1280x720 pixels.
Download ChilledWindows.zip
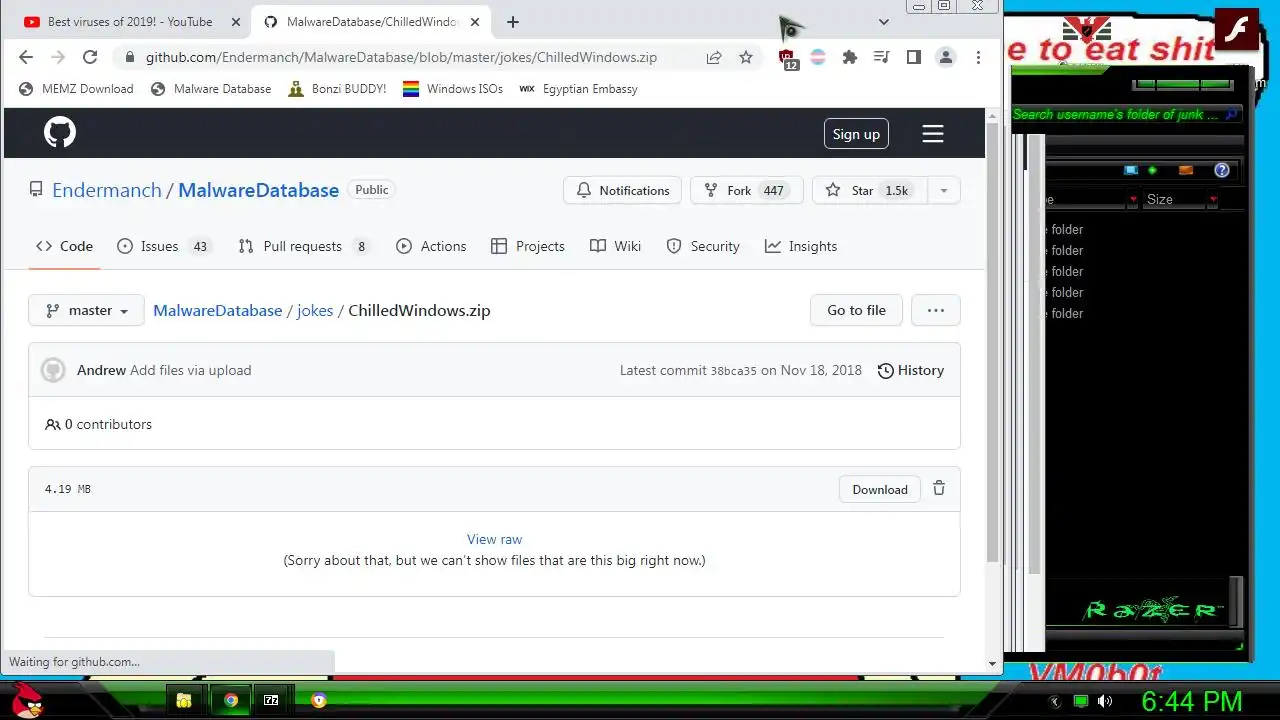(x=880, y=489)
